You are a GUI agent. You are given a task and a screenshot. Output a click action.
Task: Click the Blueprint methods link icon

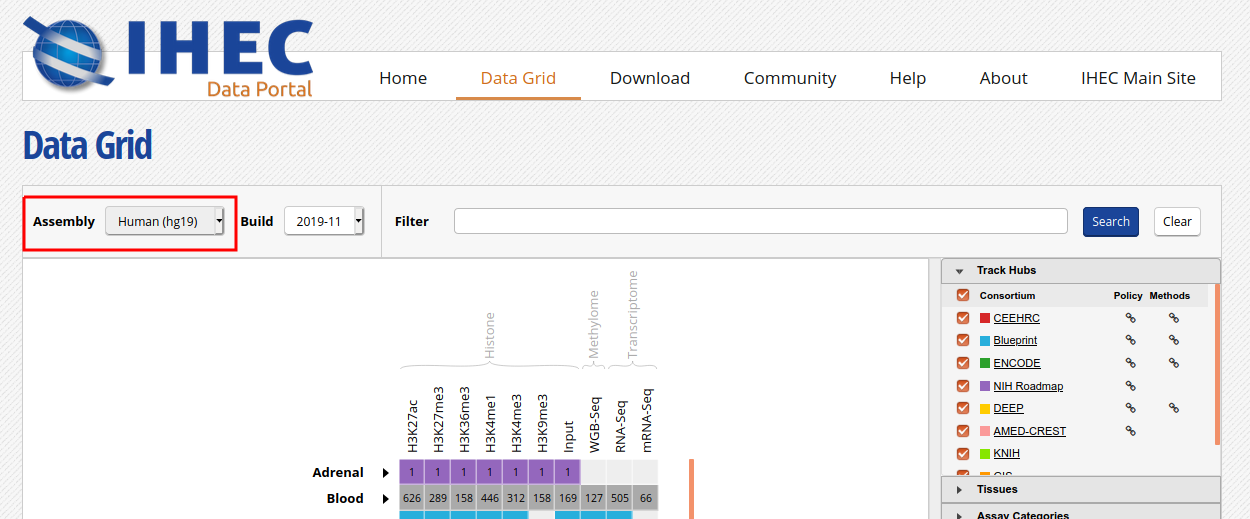1174,341
